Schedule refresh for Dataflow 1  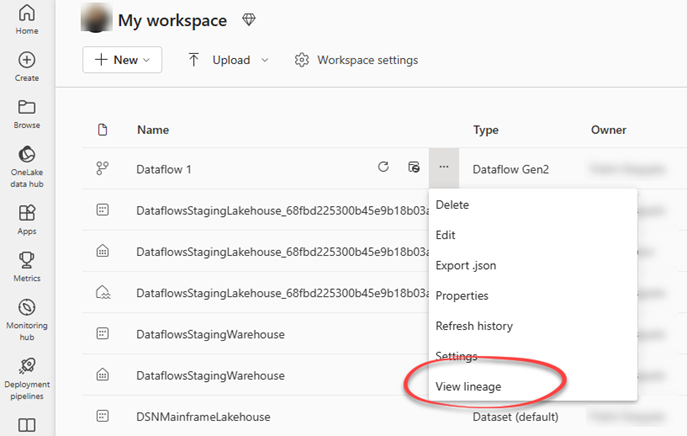414,167
